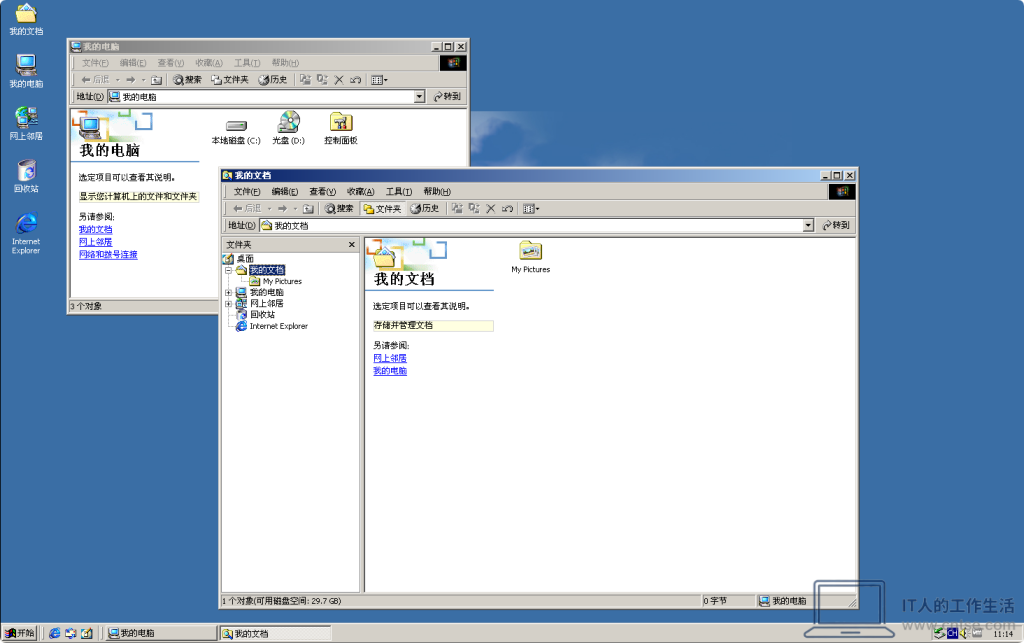Launch Outlook Express from quick launch
Screen dimensions: 1024x643
[x=71, y=633]
